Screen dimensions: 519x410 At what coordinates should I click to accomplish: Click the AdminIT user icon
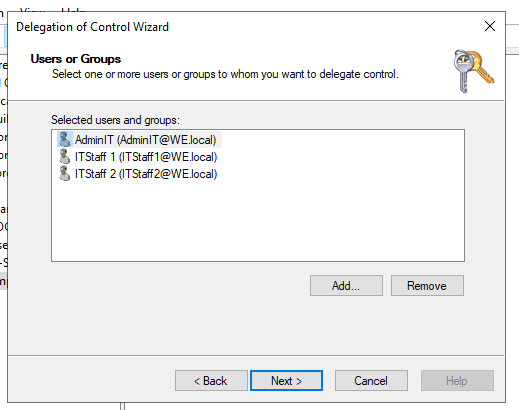click(x=65, y=140)
